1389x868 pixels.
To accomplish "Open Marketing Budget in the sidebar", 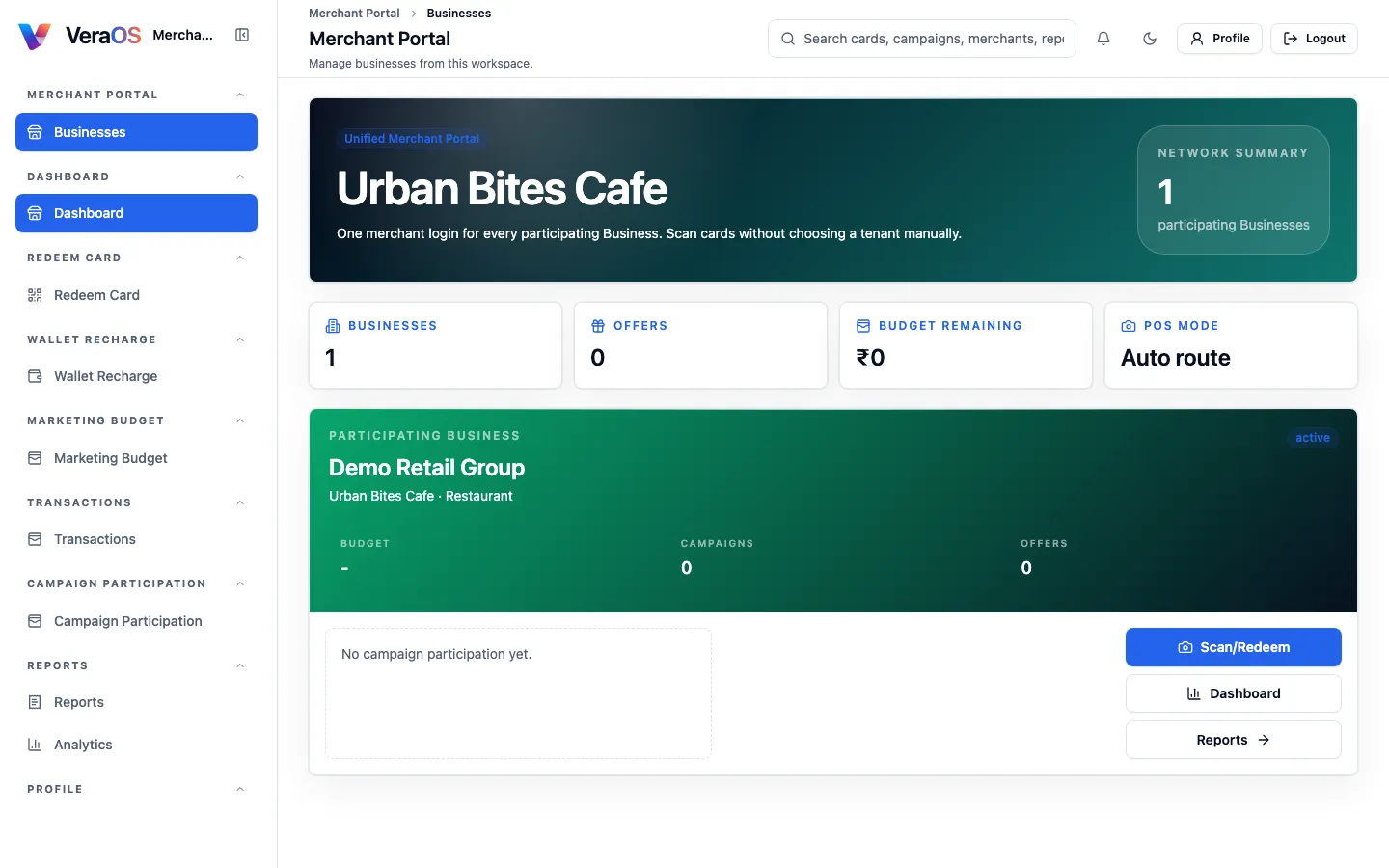I will coord(136,458).
